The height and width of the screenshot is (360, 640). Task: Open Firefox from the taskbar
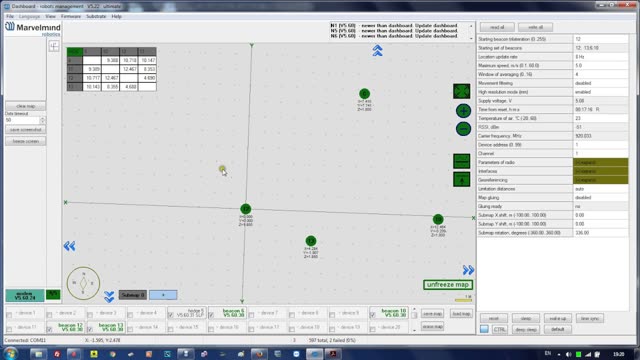tap(259, 354)
